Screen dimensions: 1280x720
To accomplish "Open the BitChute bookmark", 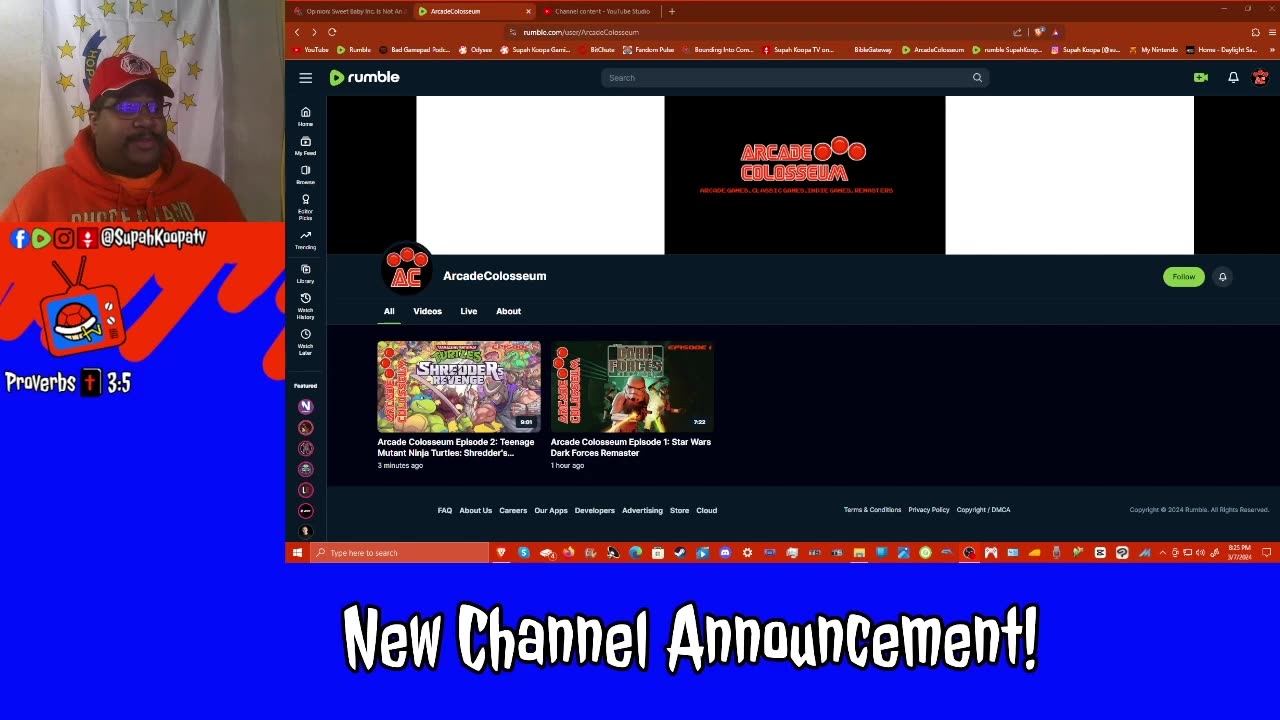I will (597, 50).
